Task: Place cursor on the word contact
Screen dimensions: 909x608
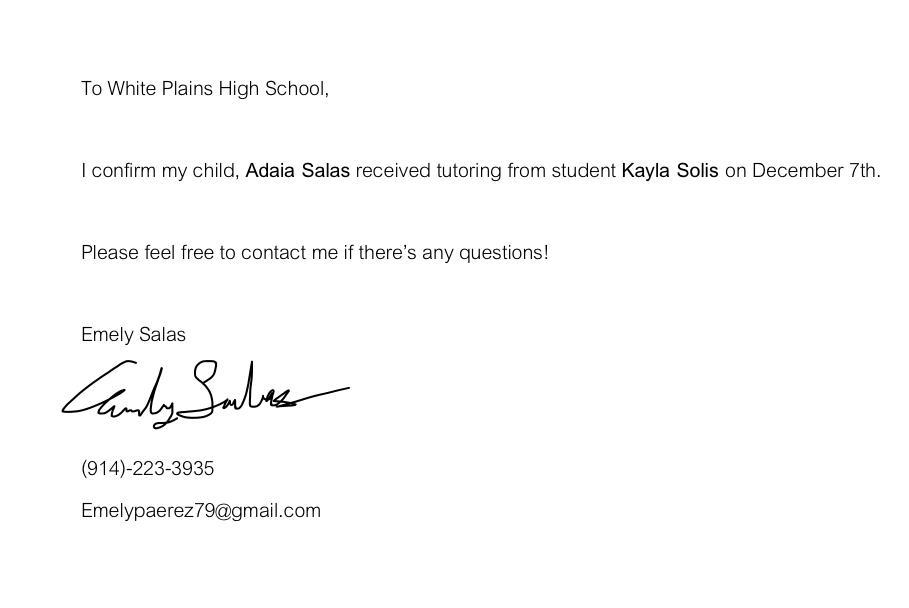Action: pyautogui.click(x=273, y=253)
